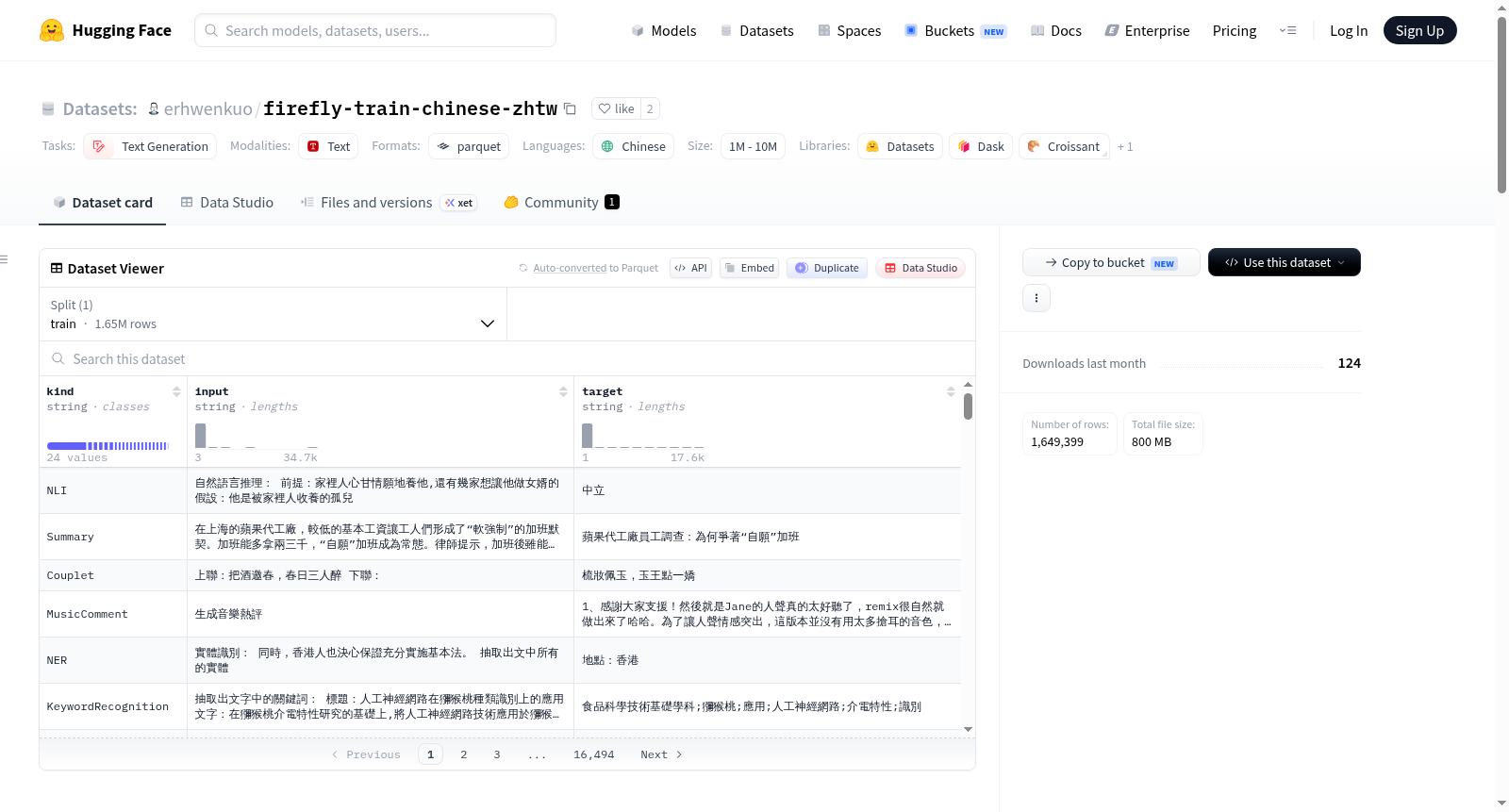
Task: Sort the target column
Action: point(951,391)
